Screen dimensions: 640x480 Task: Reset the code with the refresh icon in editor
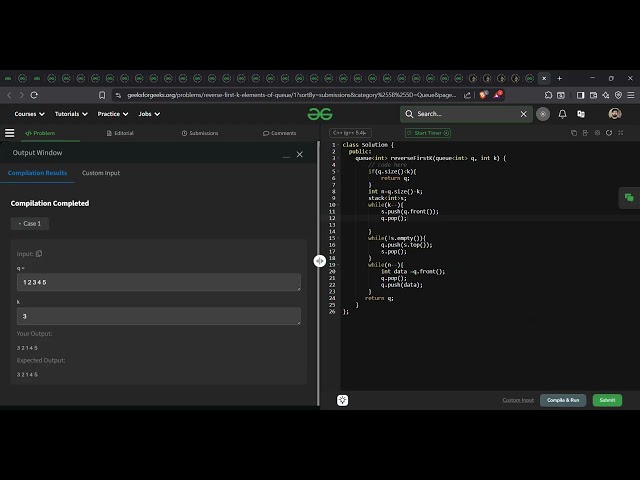pos(609,133)
